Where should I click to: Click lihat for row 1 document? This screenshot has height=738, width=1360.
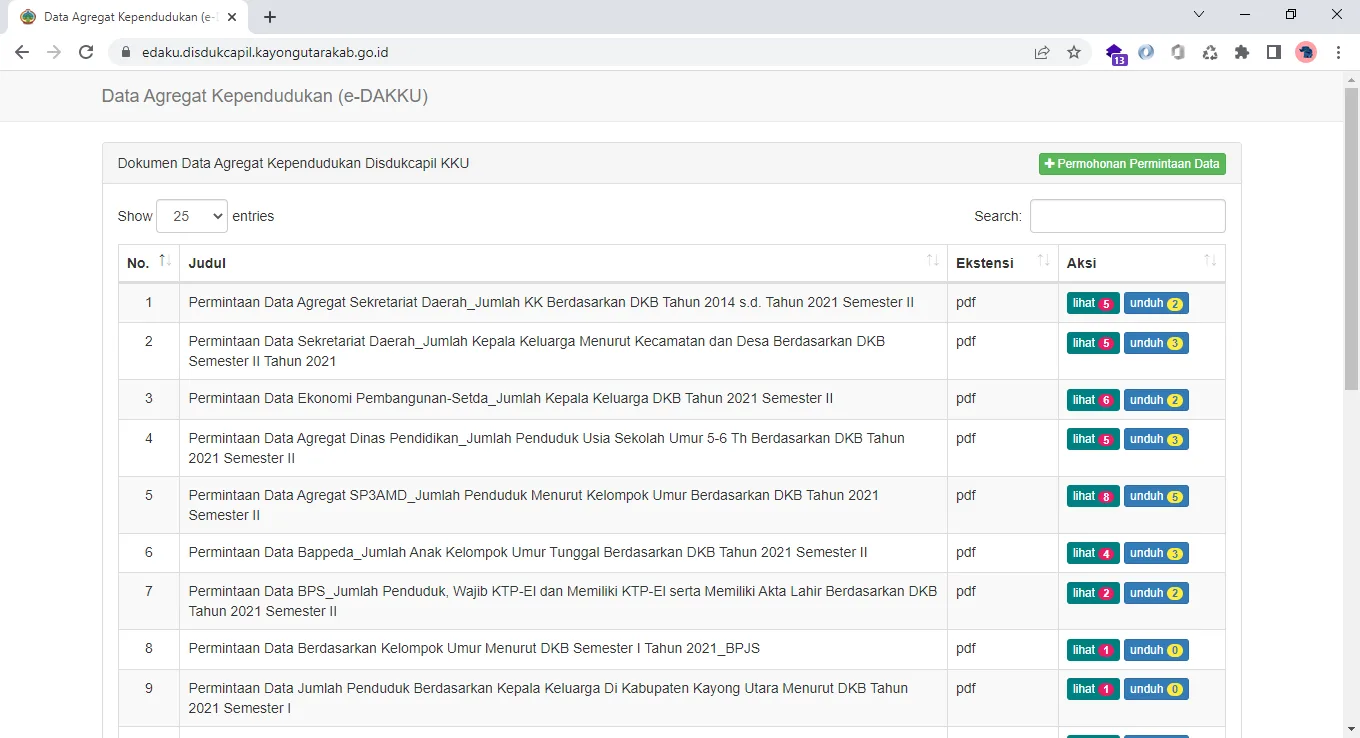point(1093,303)
